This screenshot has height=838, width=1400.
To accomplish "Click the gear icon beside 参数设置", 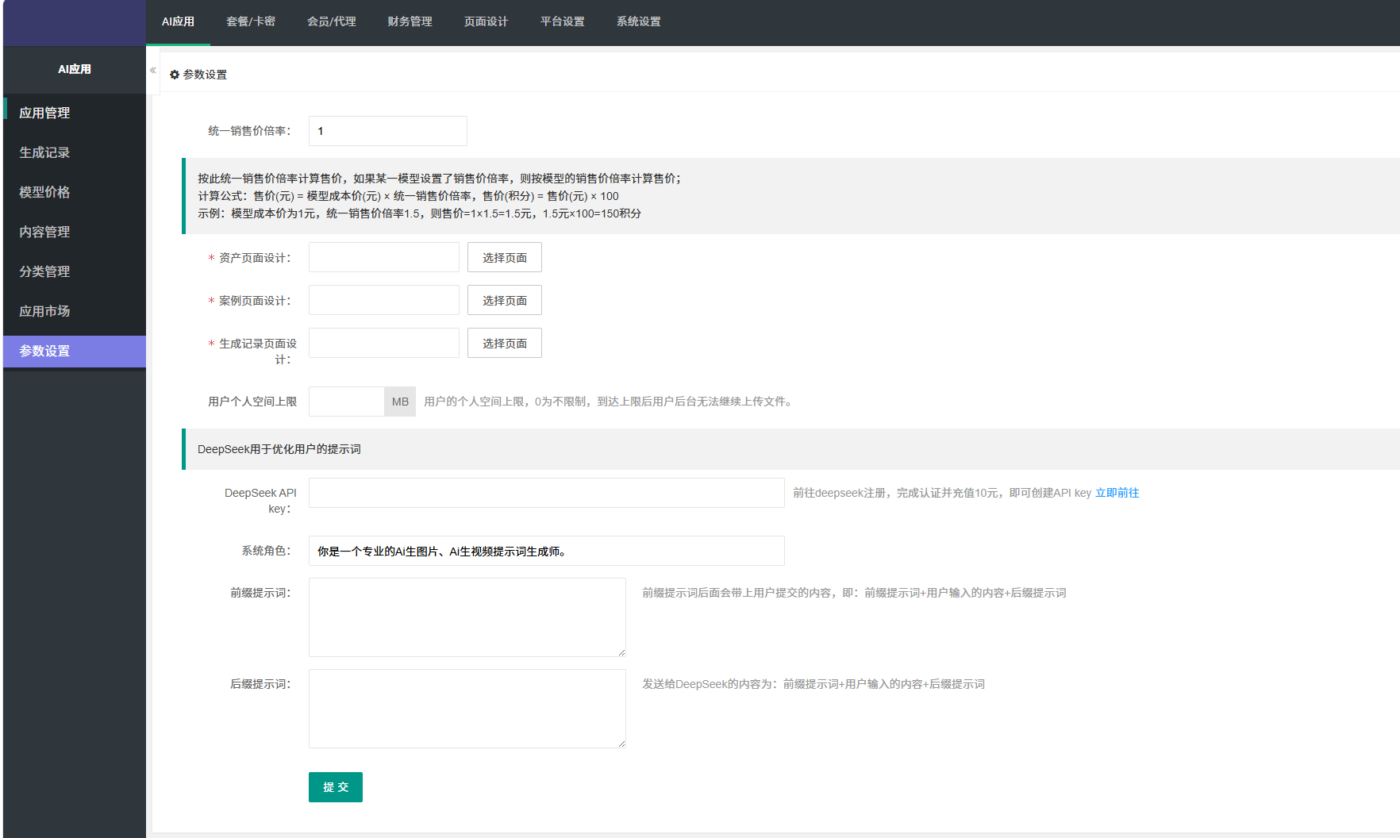I will pyautogui.click(x=175, y=75).
